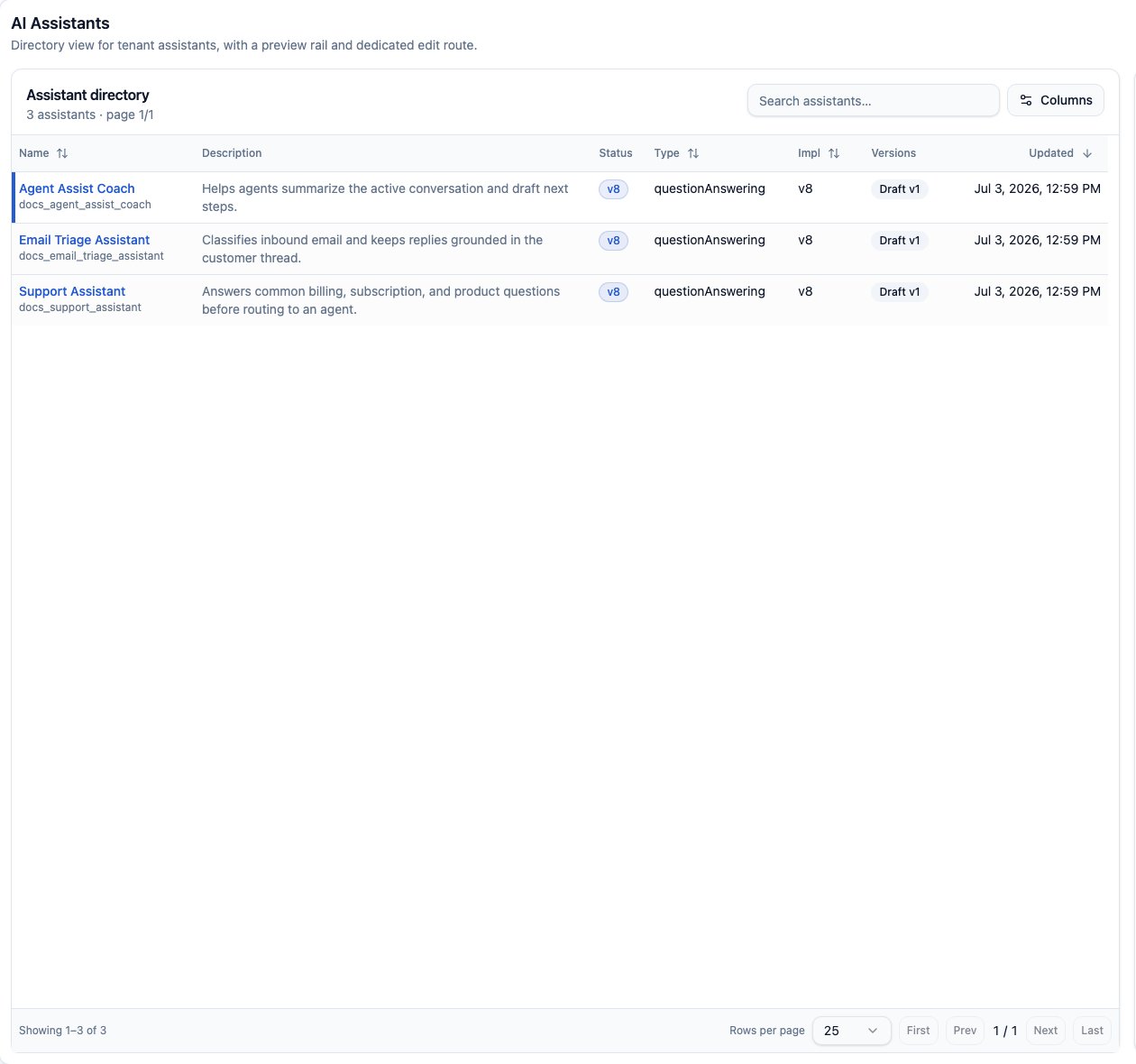Image resolution: width=1136 pixels, height=1064 pixels.
Task: Click the 'AI Assistants' page title
Action: pos(60,23)
